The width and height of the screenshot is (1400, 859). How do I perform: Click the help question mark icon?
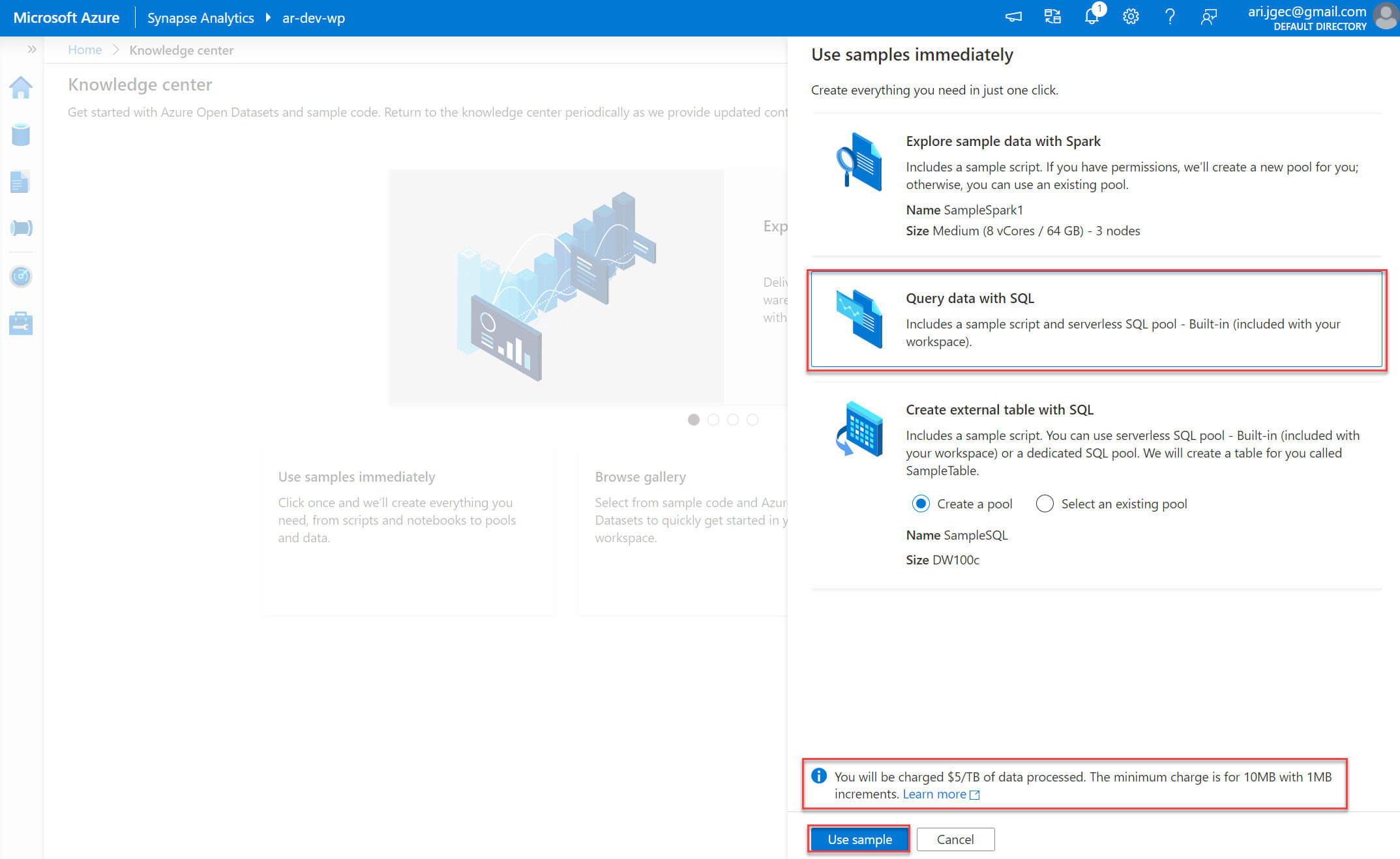1170,17
